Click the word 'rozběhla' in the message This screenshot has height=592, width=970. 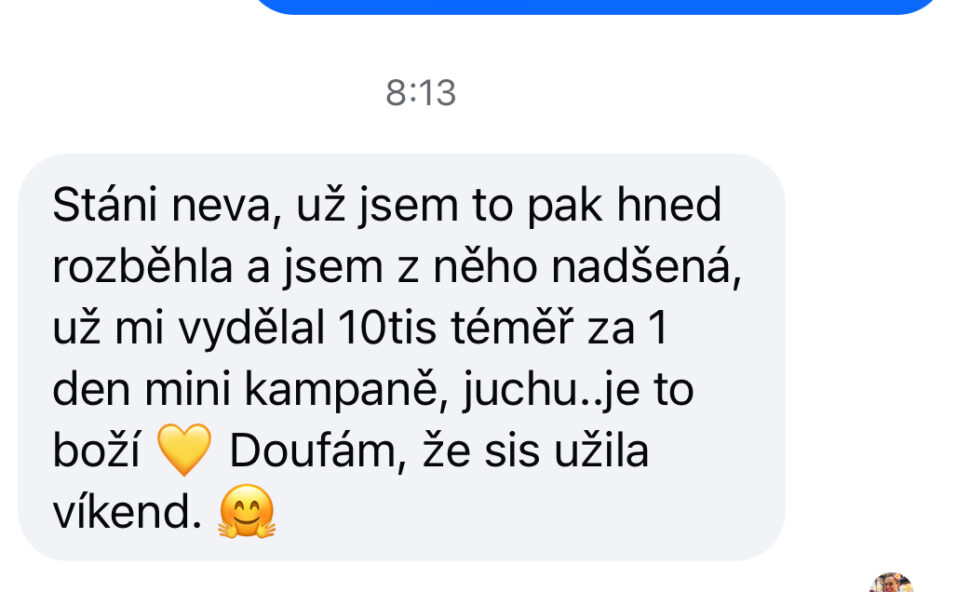point(142,267)
